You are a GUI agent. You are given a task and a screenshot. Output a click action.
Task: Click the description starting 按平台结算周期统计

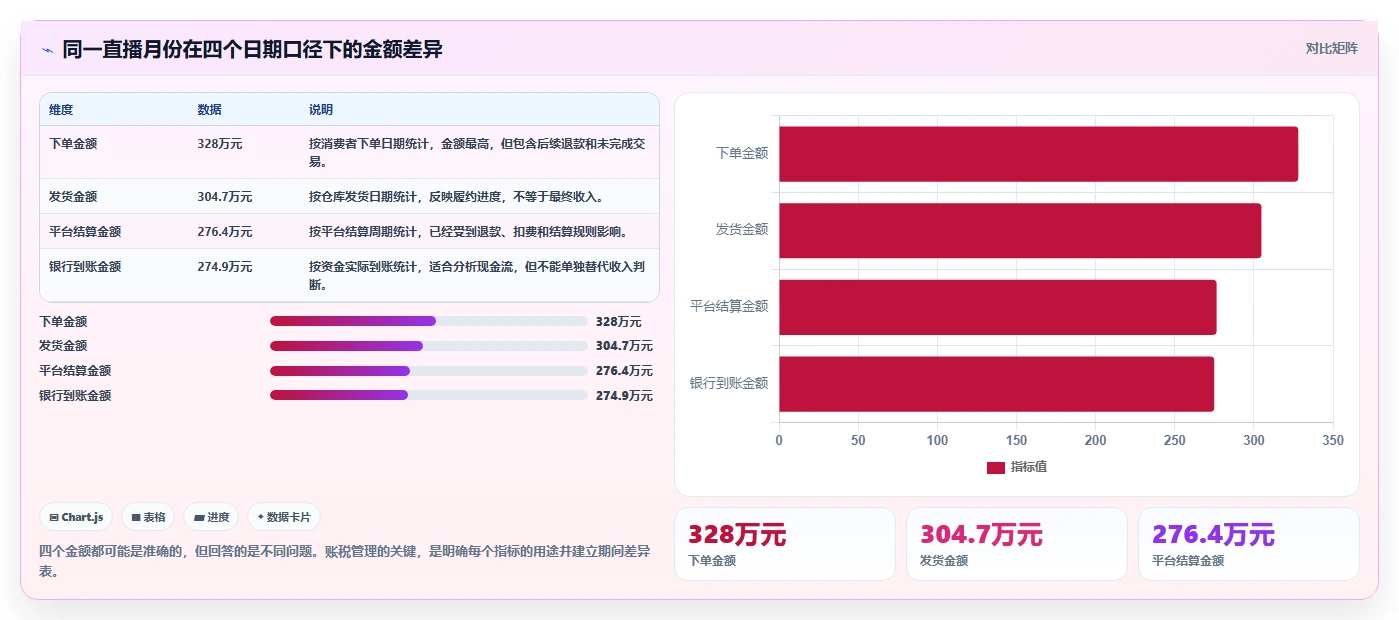pyautogui.click(x=469, y=232)
